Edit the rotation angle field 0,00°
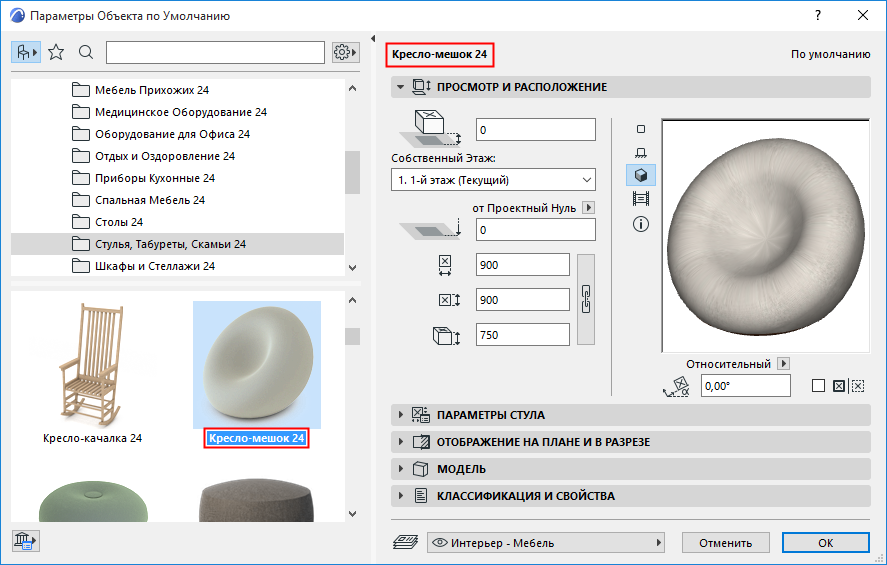887x565 pixels. (746, 386)
